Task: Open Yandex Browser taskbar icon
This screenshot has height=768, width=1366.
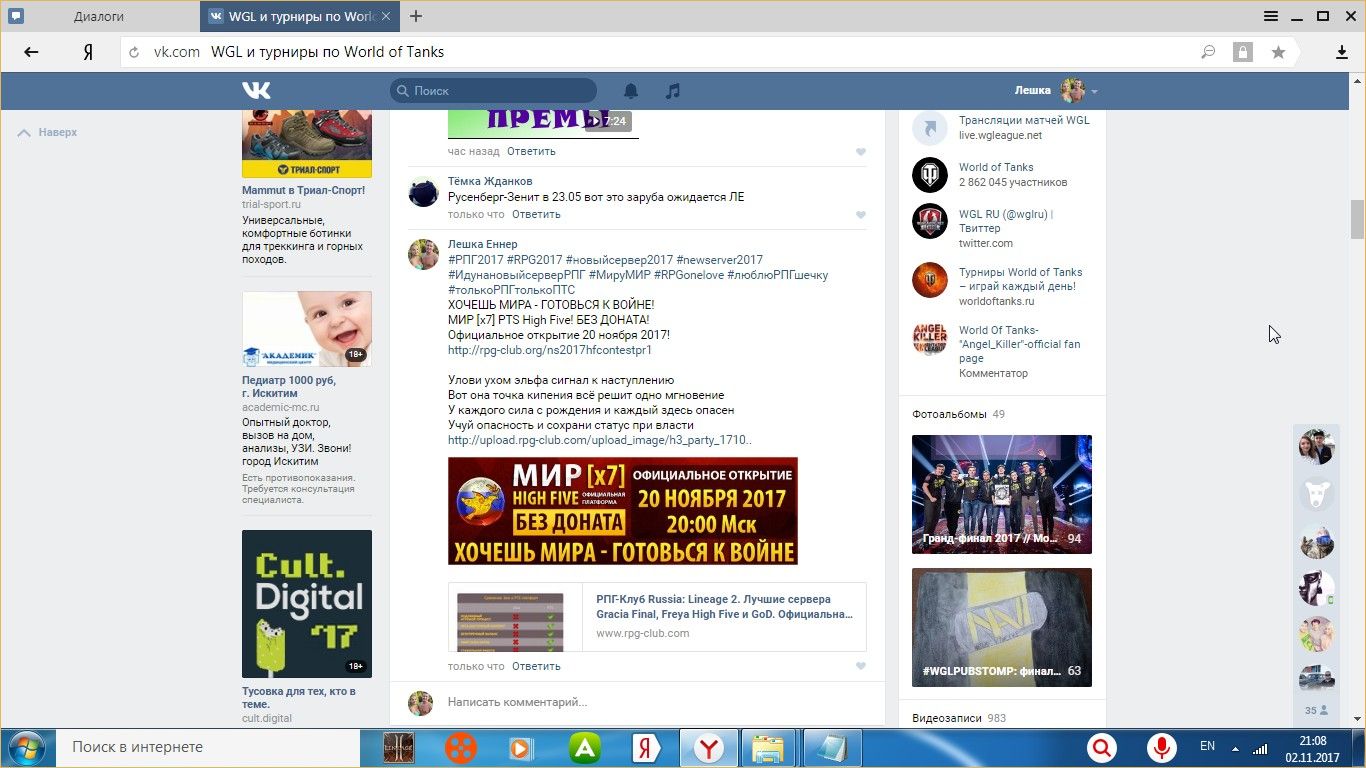Action: coord(709,748)
